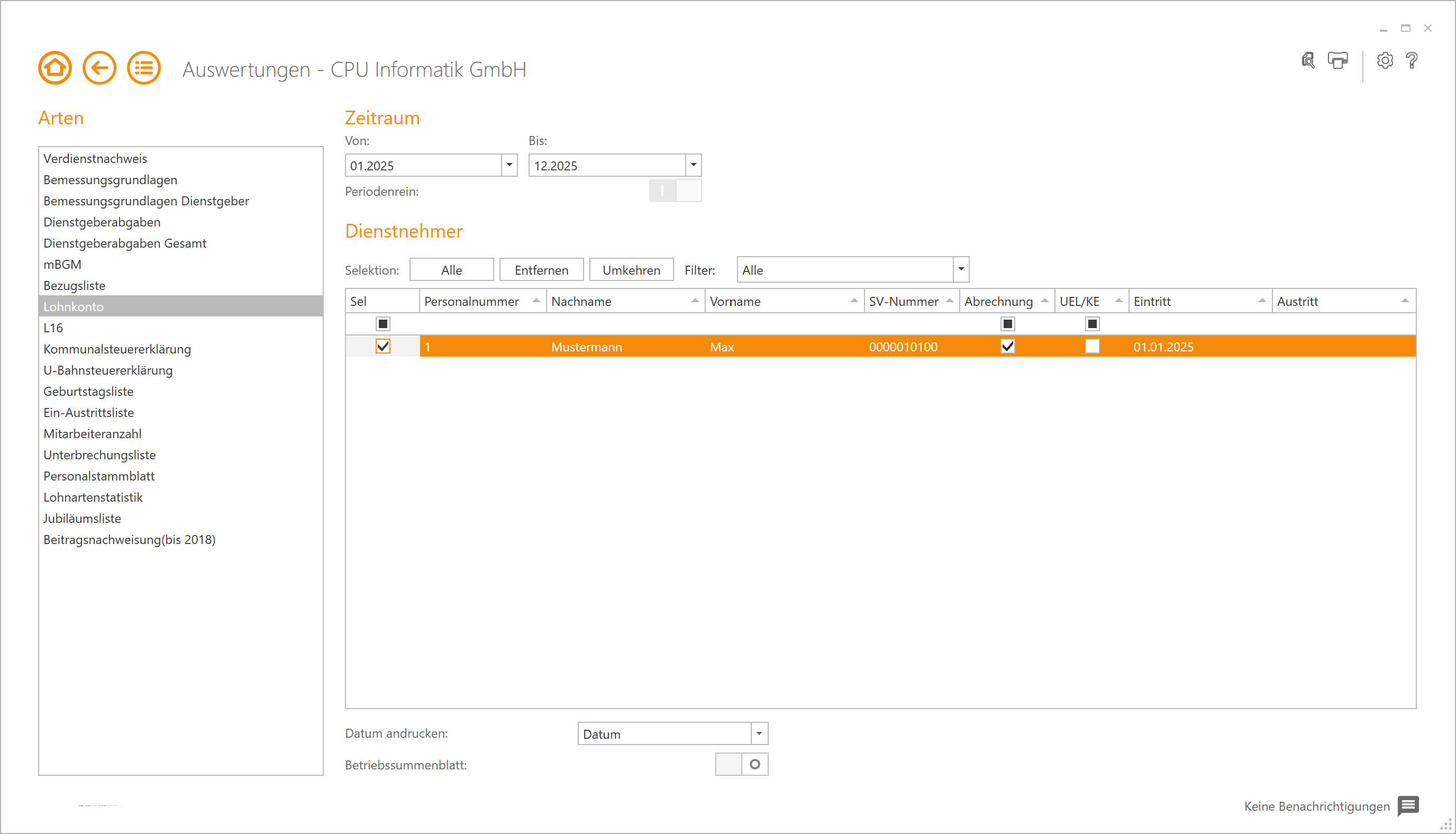This screenshot has width=1456, height=834.
Task: Click the printer icon to print
Action: 1337,61
